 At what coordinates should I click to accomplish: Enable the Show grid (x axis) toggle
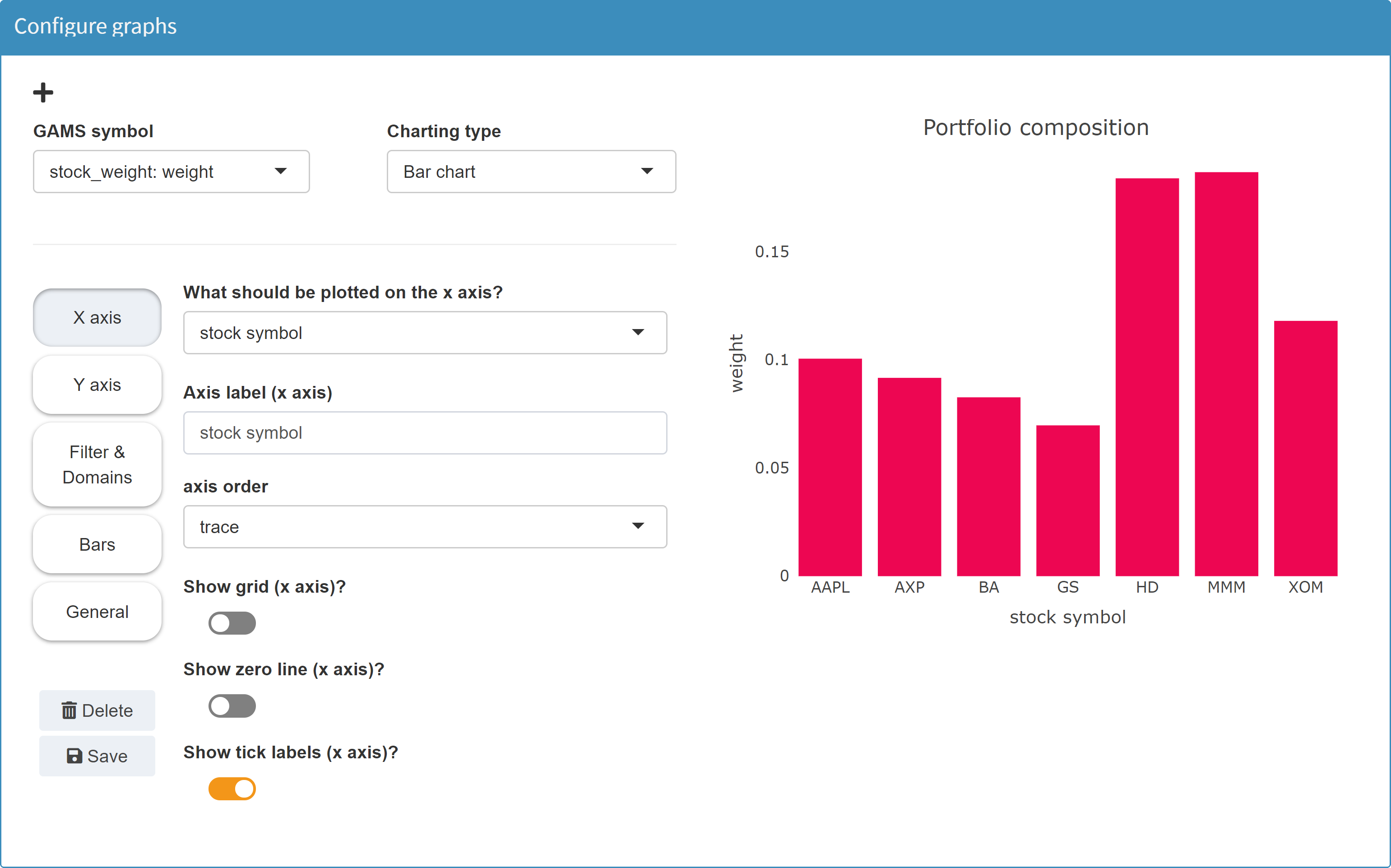tap(231, 623)
